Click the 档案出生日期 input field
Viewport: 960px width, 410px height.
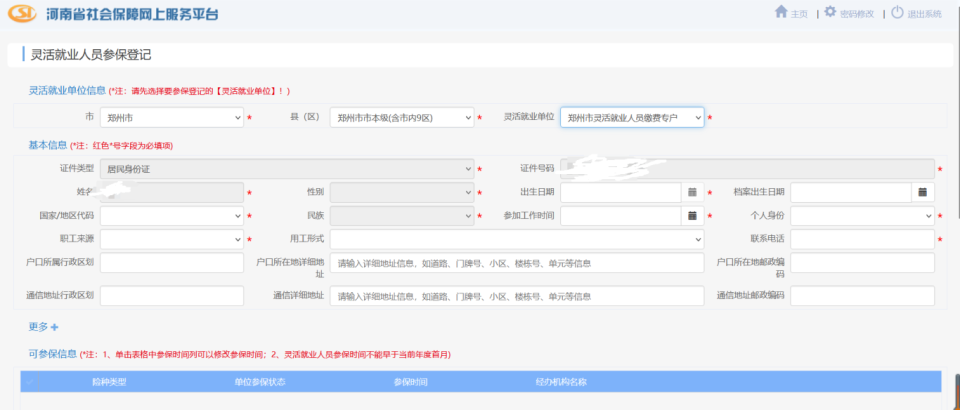[851, 192]
